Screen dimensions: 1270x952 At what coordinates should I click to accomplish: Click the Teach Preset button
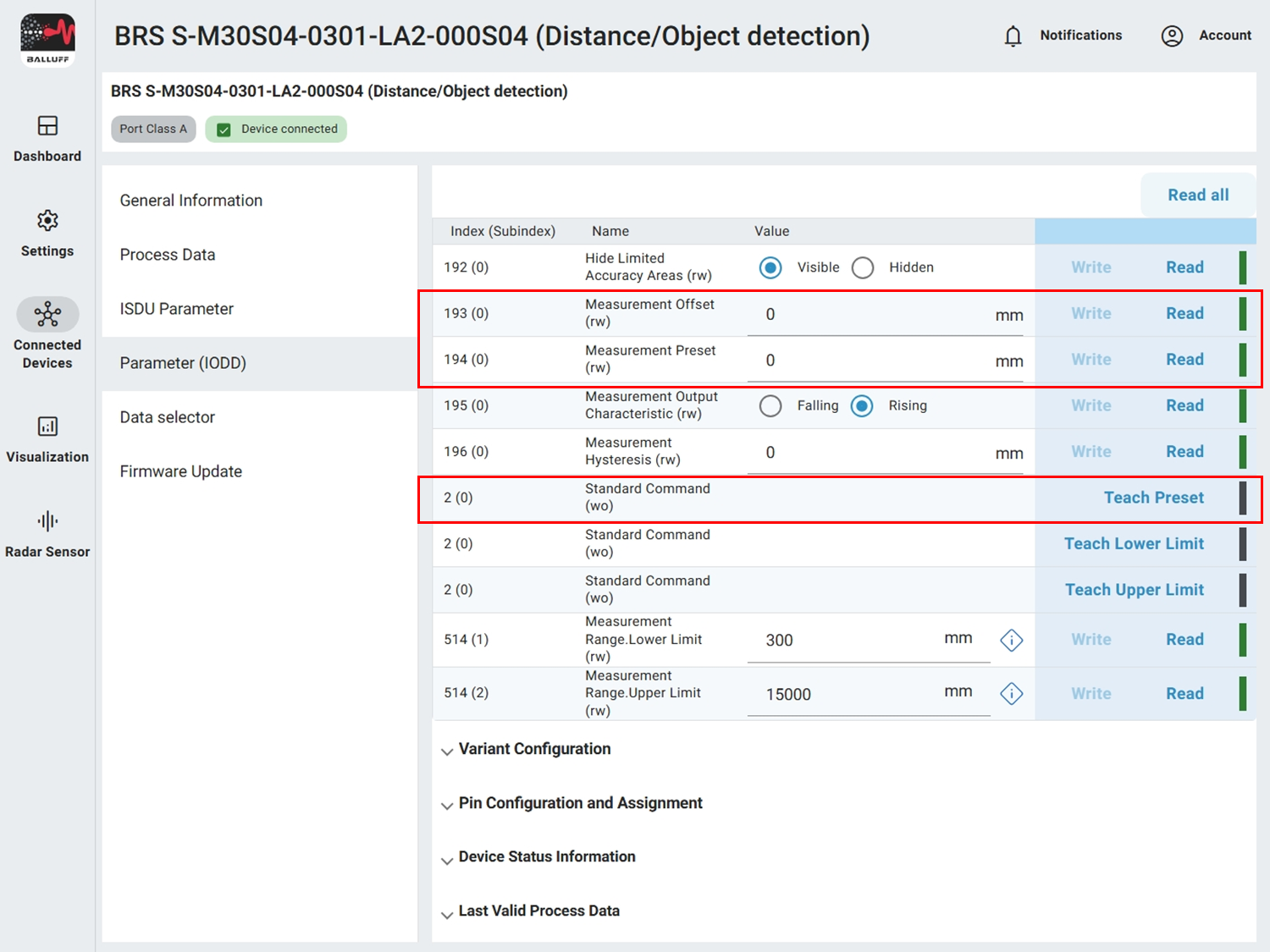pos(1153,498)
